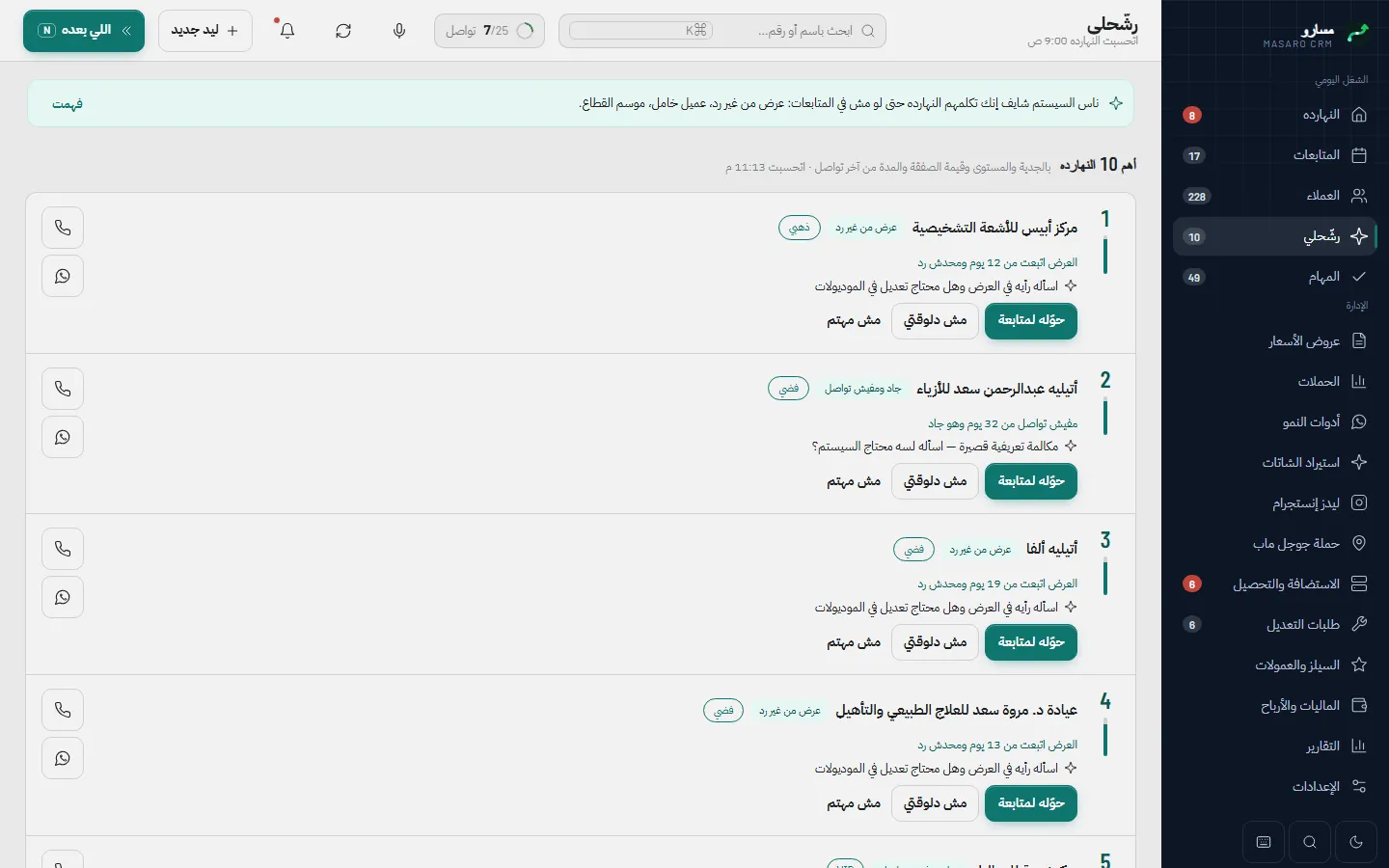Open أدوات النمو in the sidebar
Image resolution: width=1389 pixels, height=868 pixels.
coord(1274,421)
